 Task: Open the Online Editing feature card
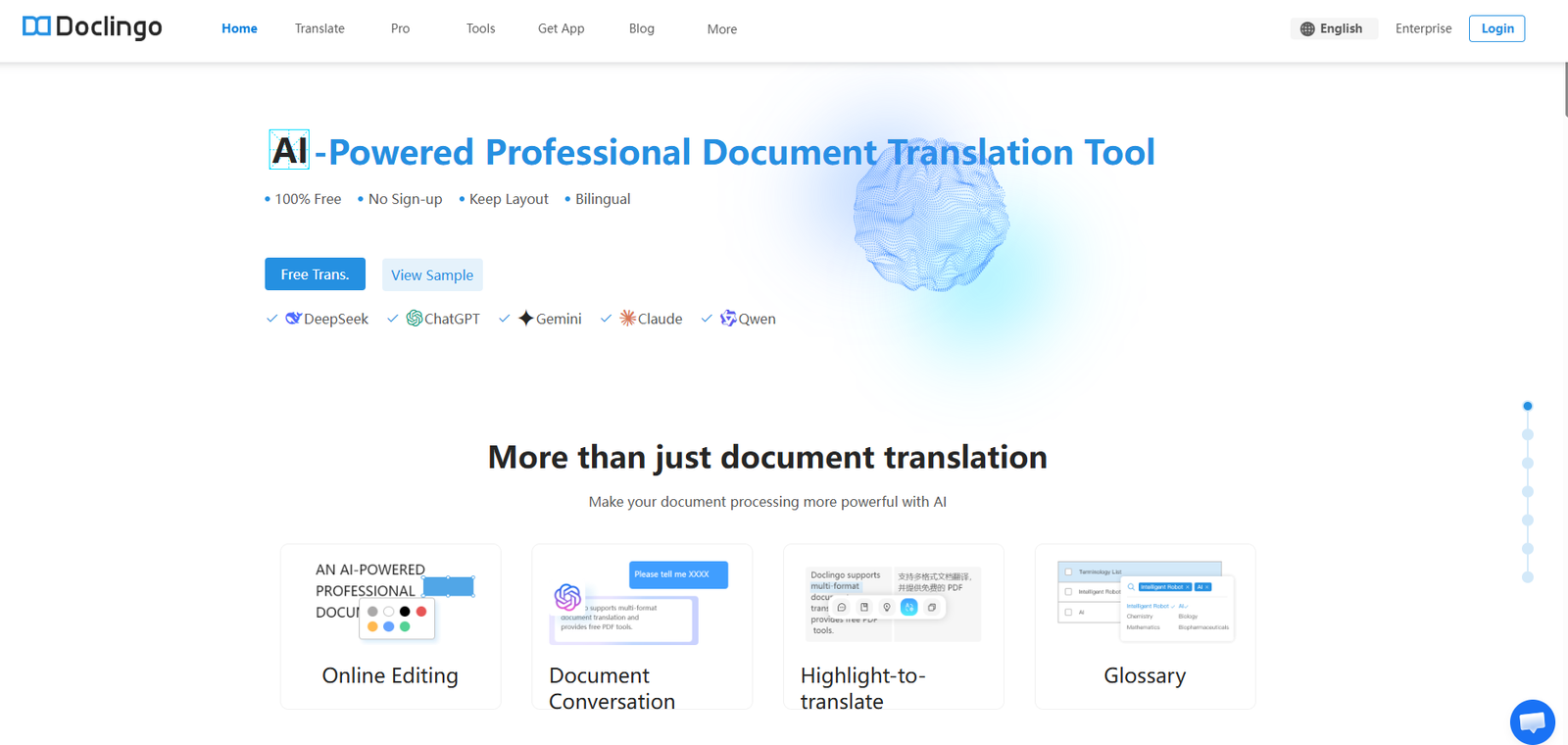pyautogui.click(x=390, y=626)
